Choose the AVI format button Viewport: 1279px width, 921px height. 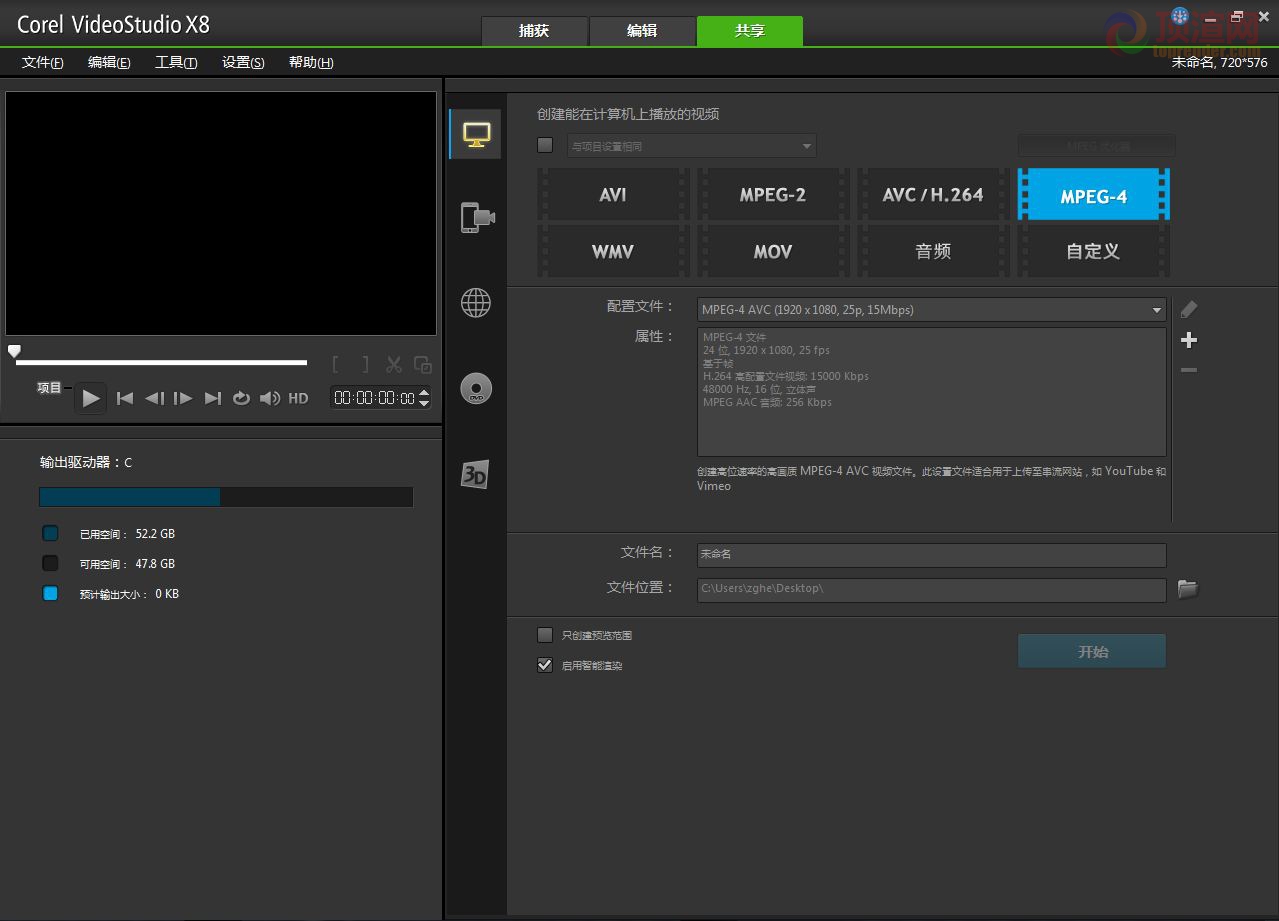[613, 195]
